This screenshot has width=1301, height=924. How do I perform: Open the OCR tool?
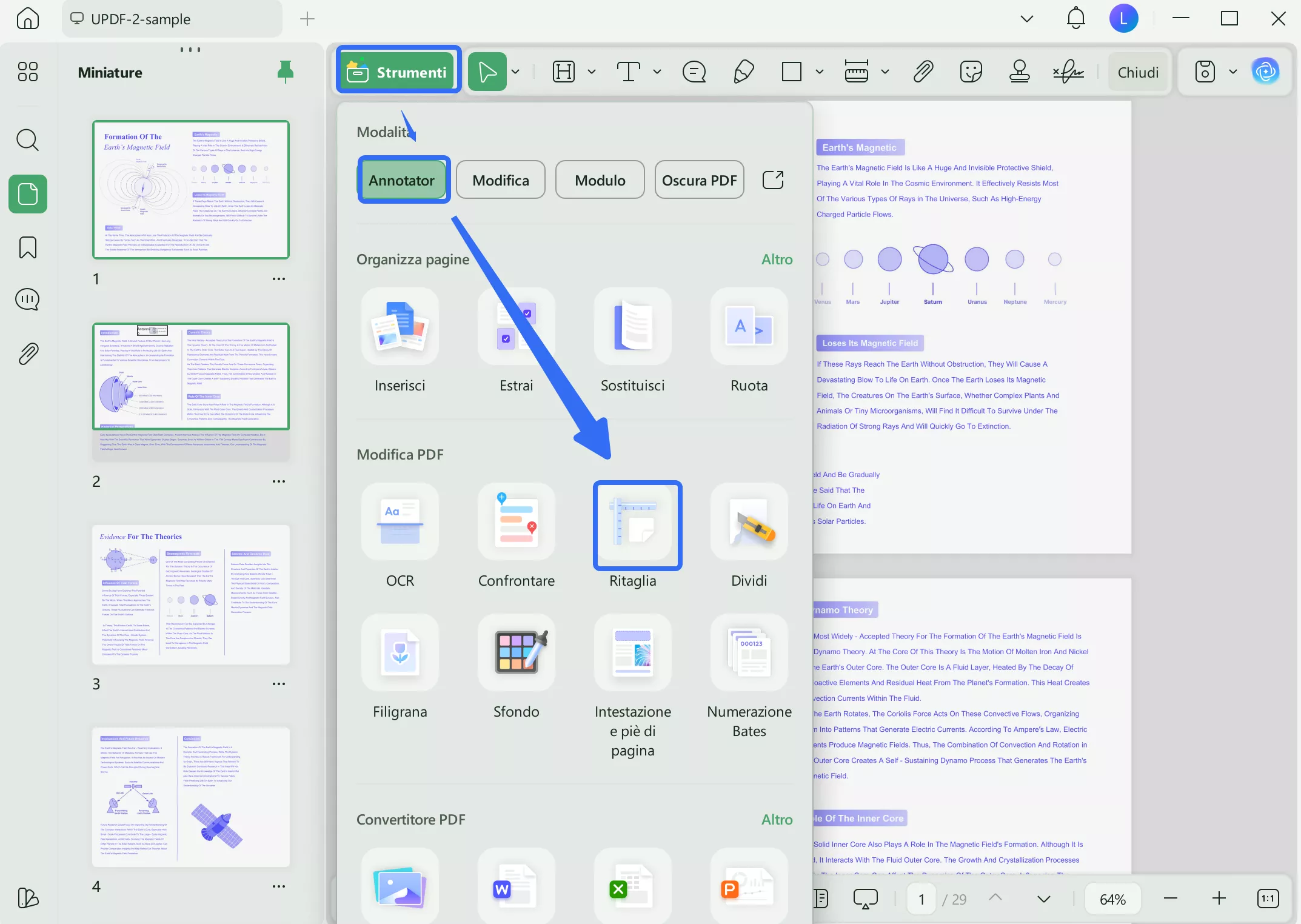click(x=400, y=522)
